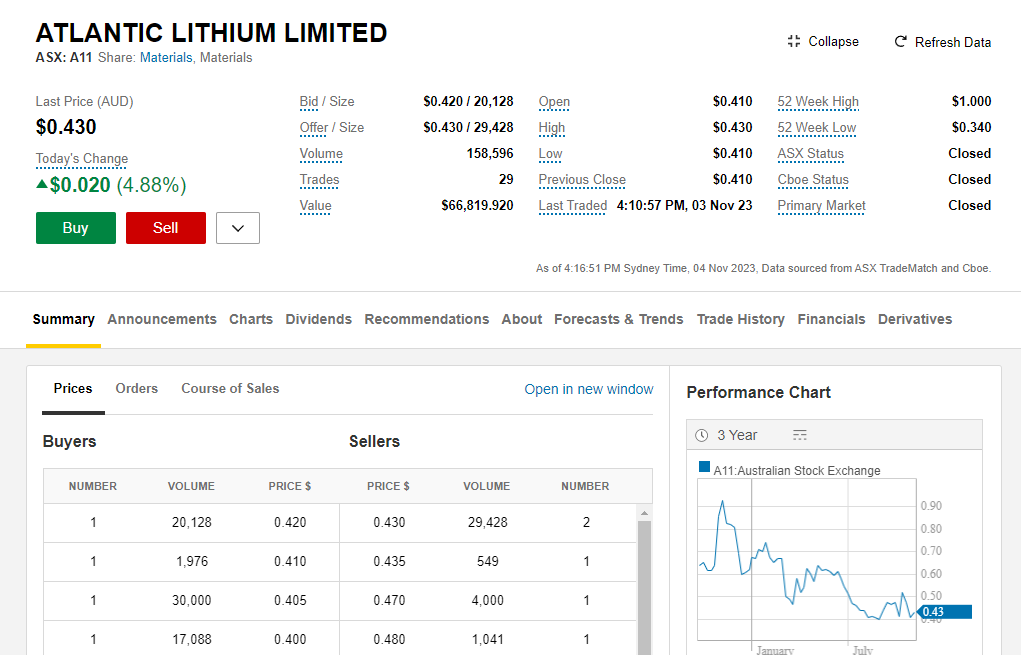Click seller volume 29,428 cell
Viewport: 1021px width, 655px height.
coord(488,522)
